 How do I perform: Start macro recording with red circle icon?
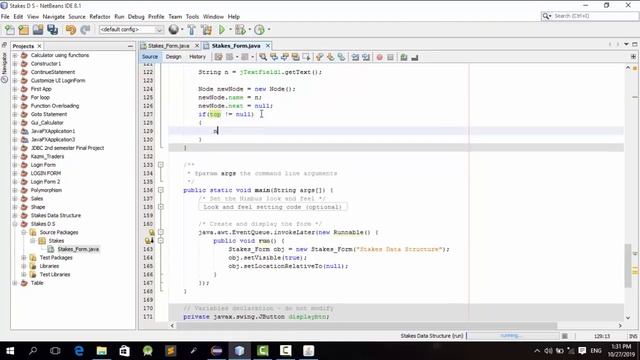point(380,58)
